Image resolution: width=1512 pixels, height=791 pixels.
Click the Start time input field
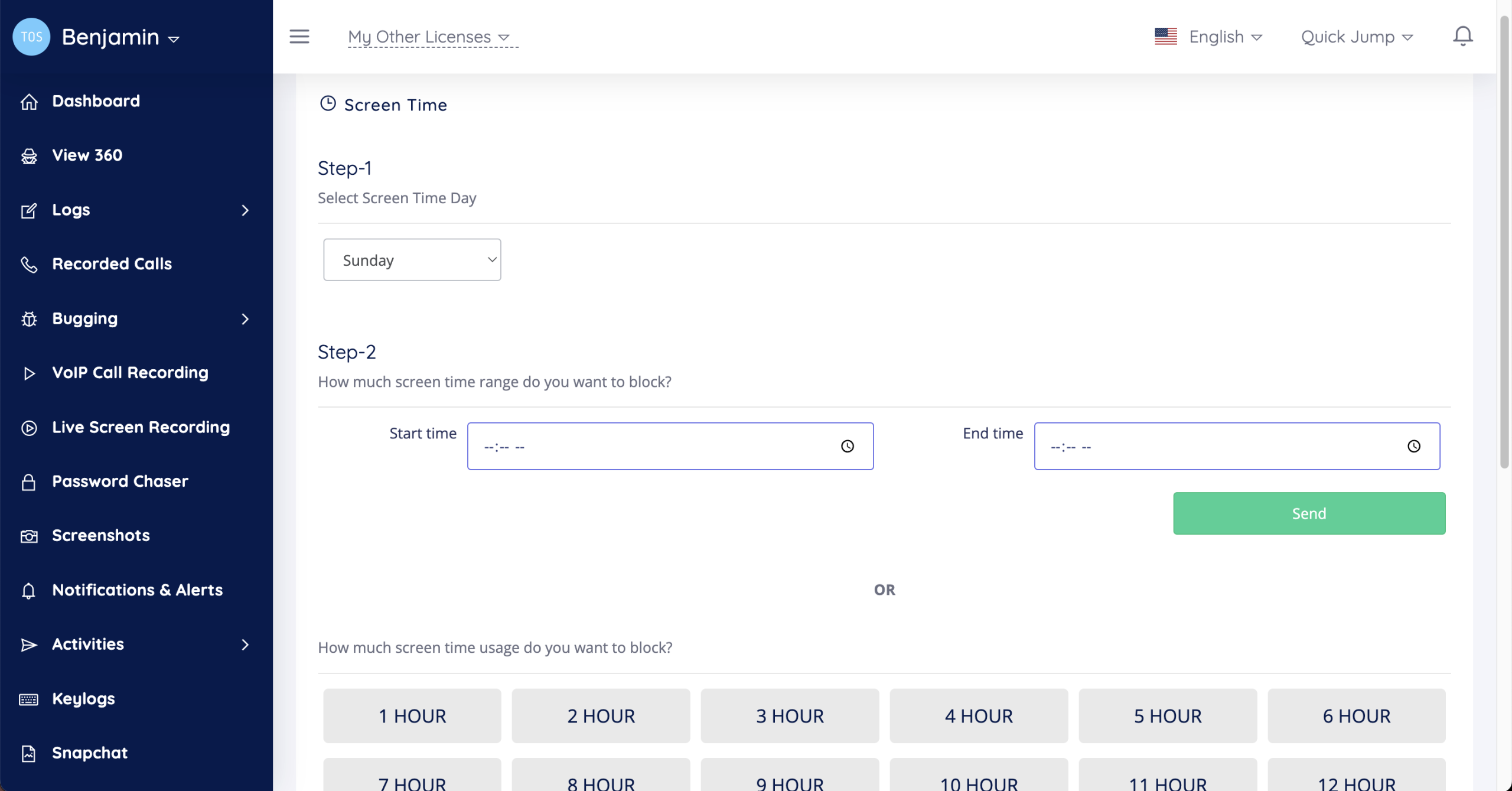(x=650, y=447)
